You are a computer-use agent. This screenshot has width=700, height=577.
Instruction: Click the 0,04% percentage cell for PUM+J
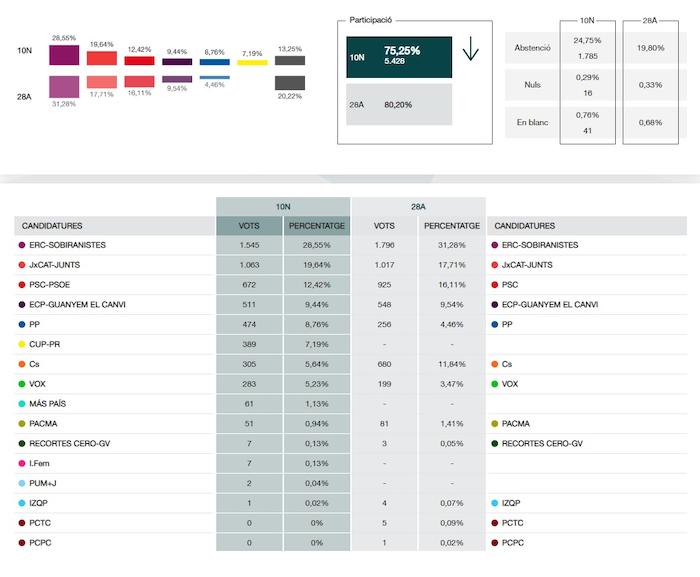[317, 483]
